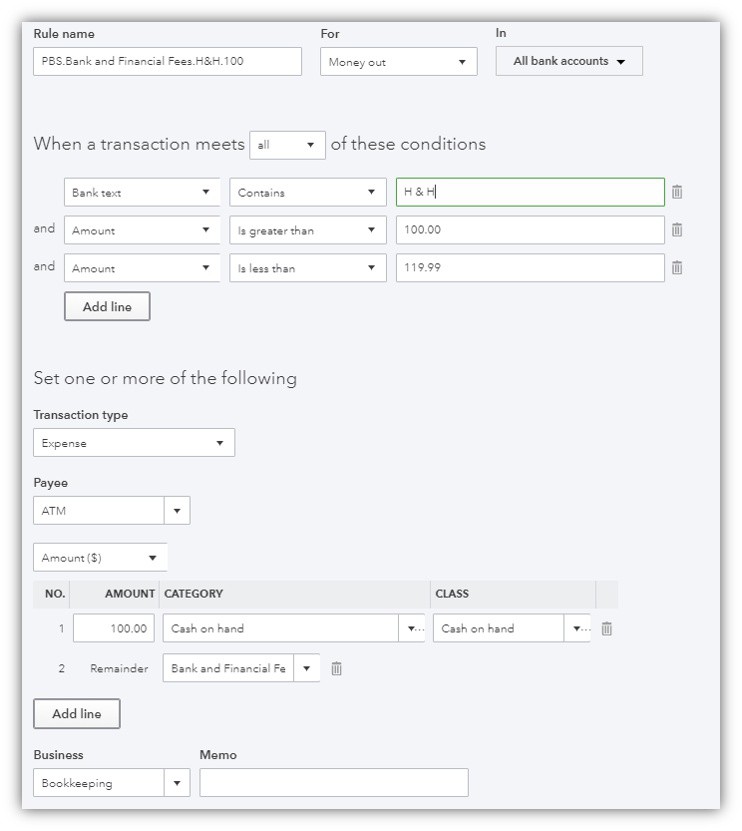Click the 119.99 condition value field

tap(530, 268)
